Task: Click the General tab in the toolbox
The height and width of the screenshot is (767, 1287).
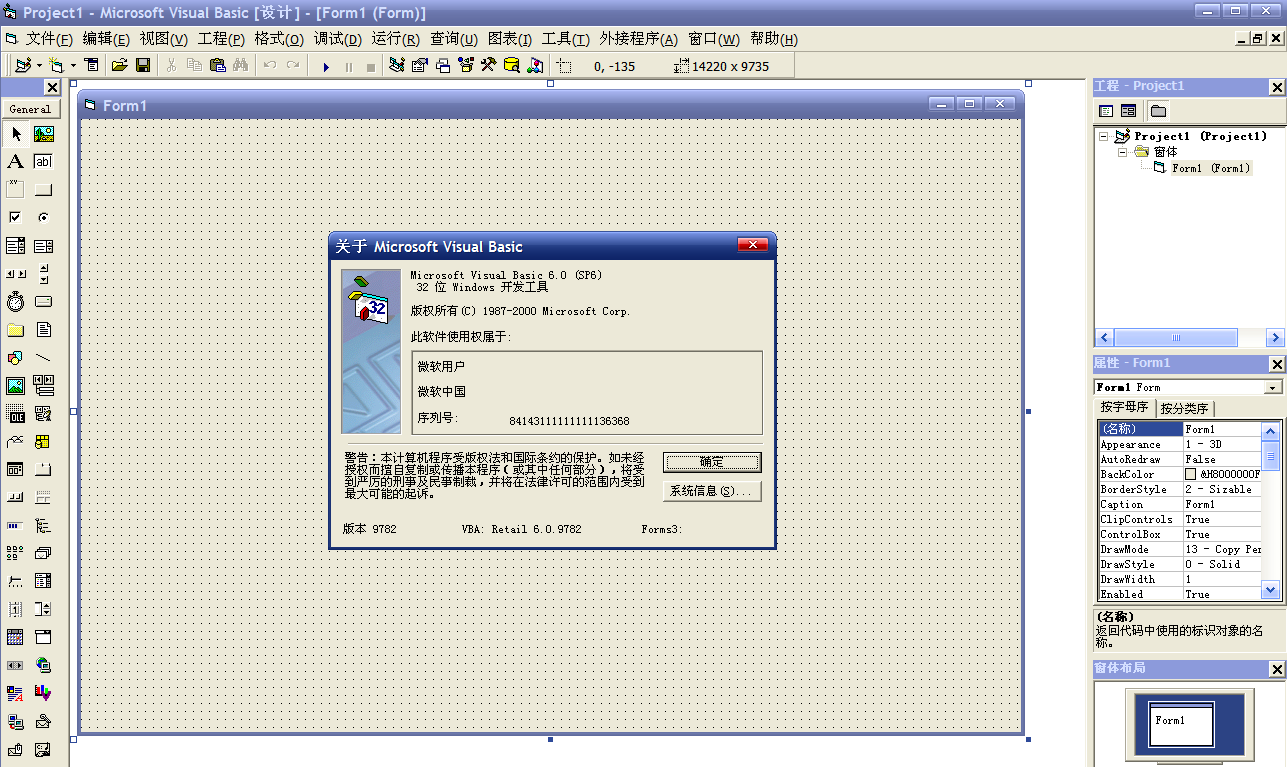Action: click(30, 109)
